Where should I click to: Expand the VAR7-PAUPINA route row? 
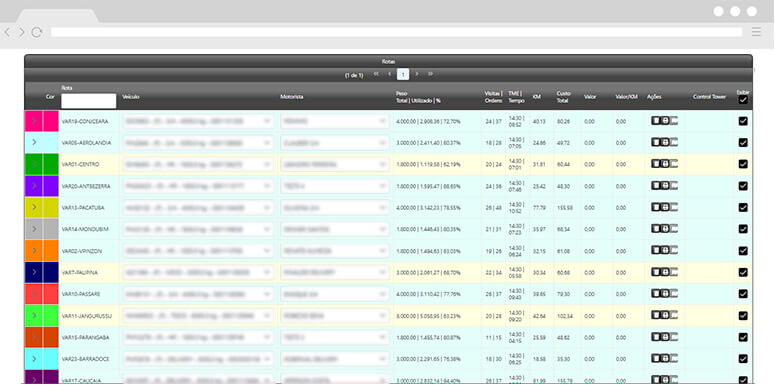pyautogui.click(x=34, y=272)
